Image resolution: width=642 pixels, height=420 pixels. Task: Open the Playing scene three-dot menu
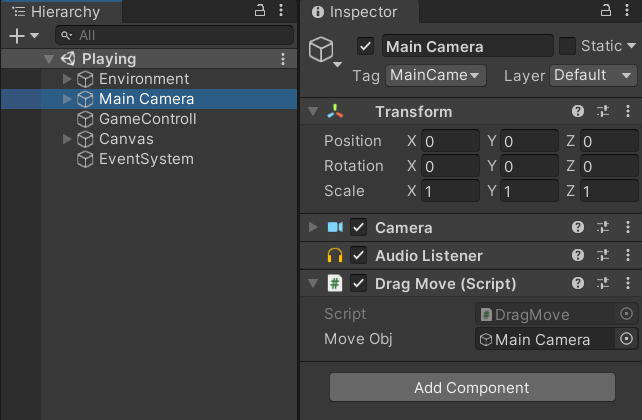[x=283, y=59]
